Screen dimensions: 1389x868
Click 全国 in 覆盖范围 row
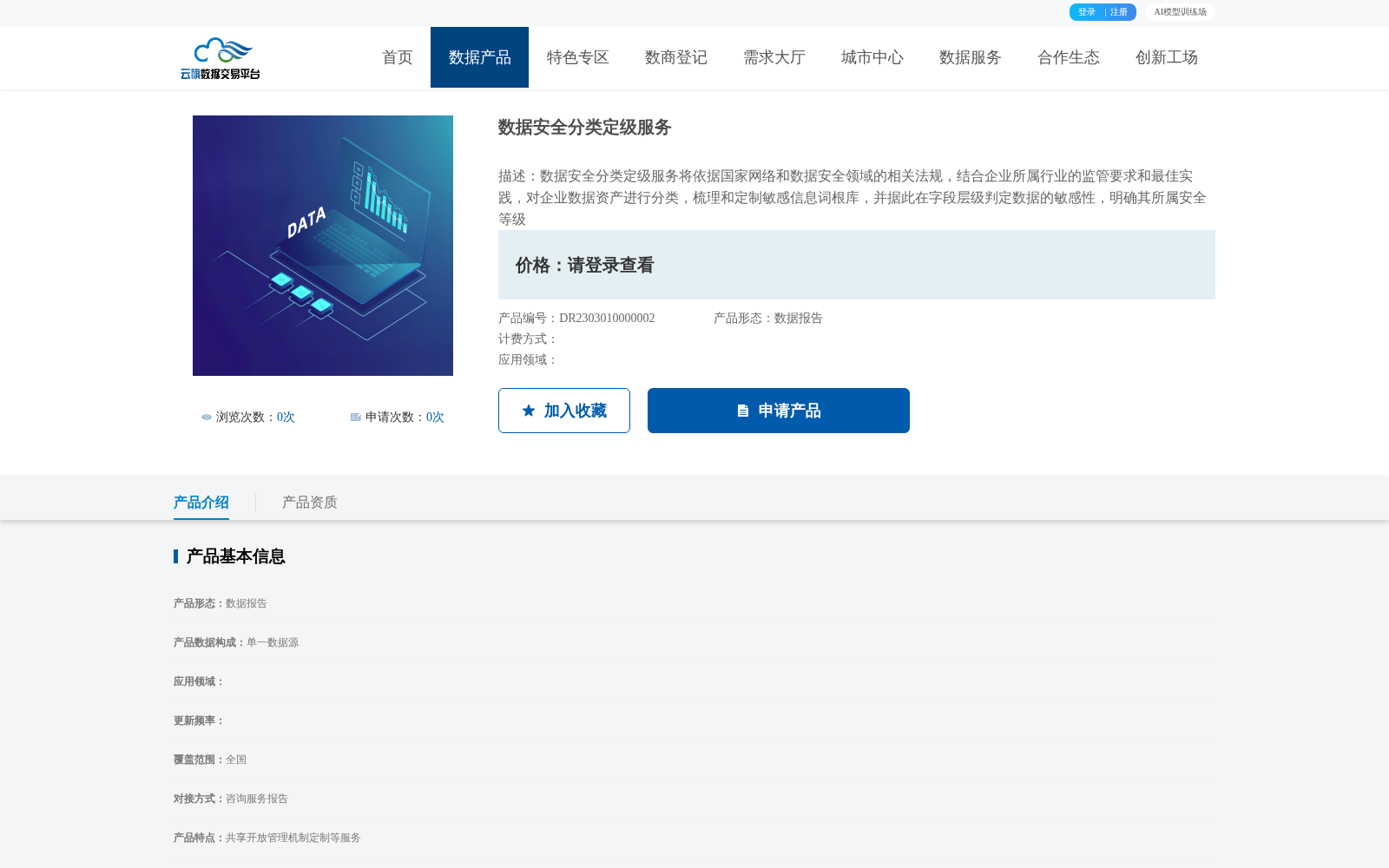[x=236, y=760]
